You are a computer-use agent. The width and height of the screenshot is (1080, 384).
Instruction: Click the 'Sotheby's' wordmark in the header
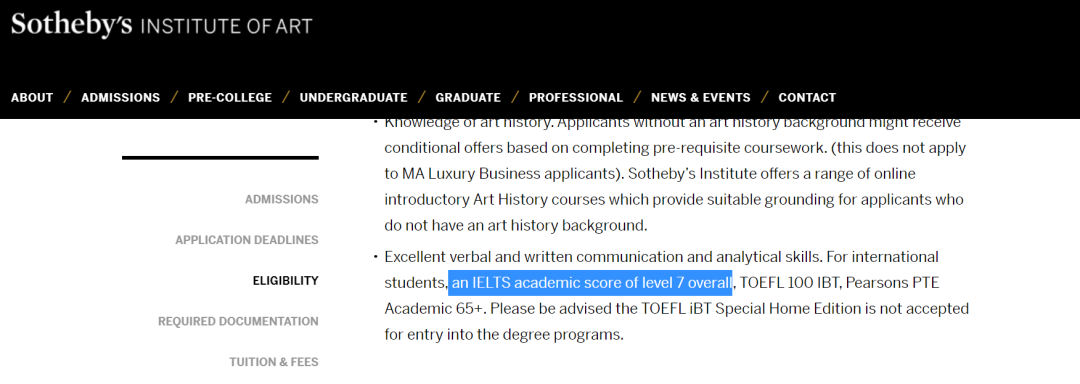pyautogui.click(x=72, y=25)
